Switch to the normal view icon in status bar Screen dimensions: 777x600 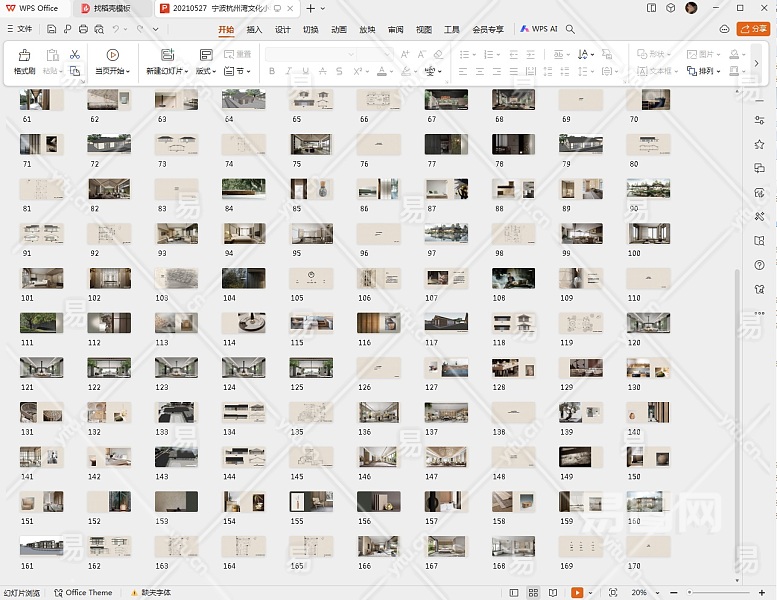(514, 593)
